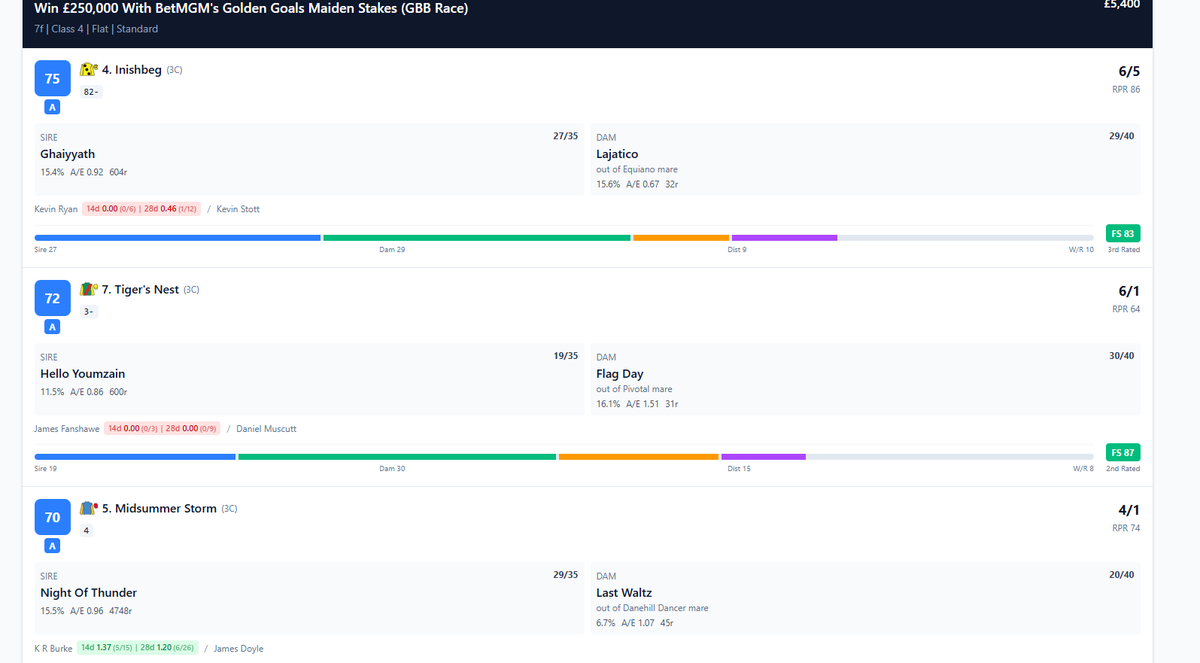
Task: Click Inishbeg's purple score bar segment
Action: click(x=784, y=238)
